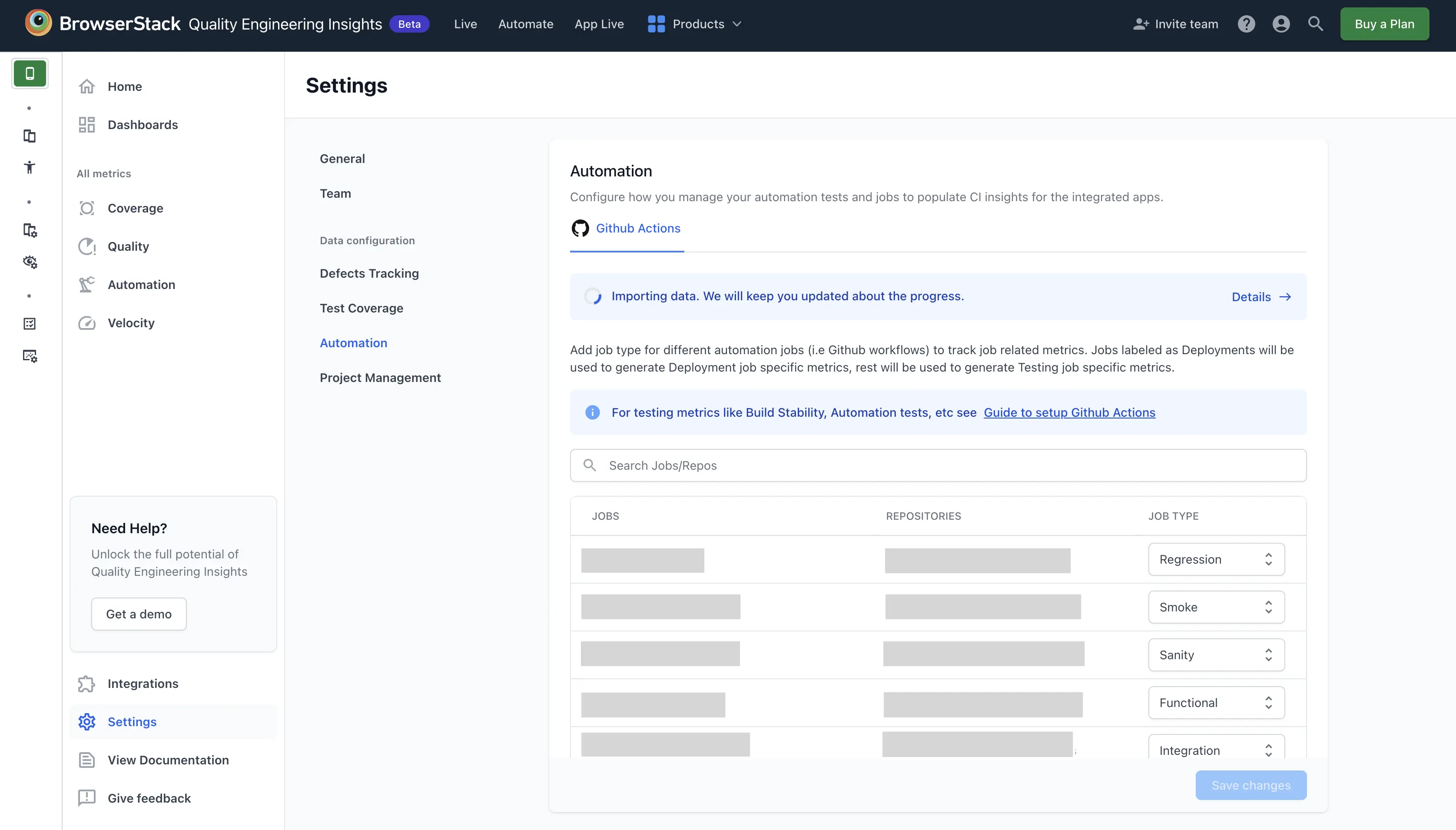Click the Quality metric icon
This screenshot has width=1456, height=830.
click(x=86, y=246)
